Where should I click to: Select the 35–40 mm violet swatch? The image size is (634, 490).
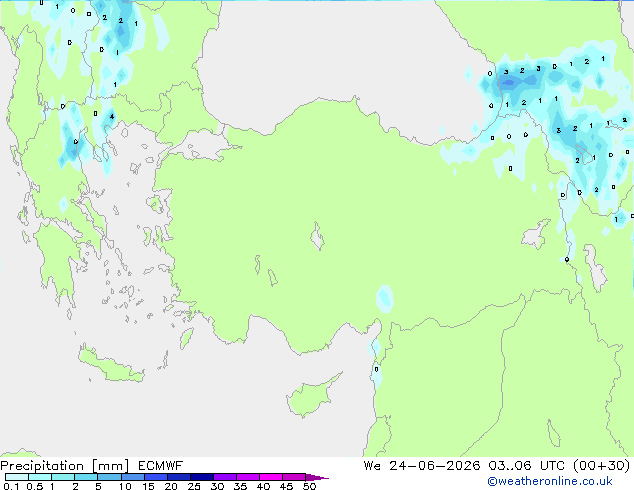[x=248, y=477]
